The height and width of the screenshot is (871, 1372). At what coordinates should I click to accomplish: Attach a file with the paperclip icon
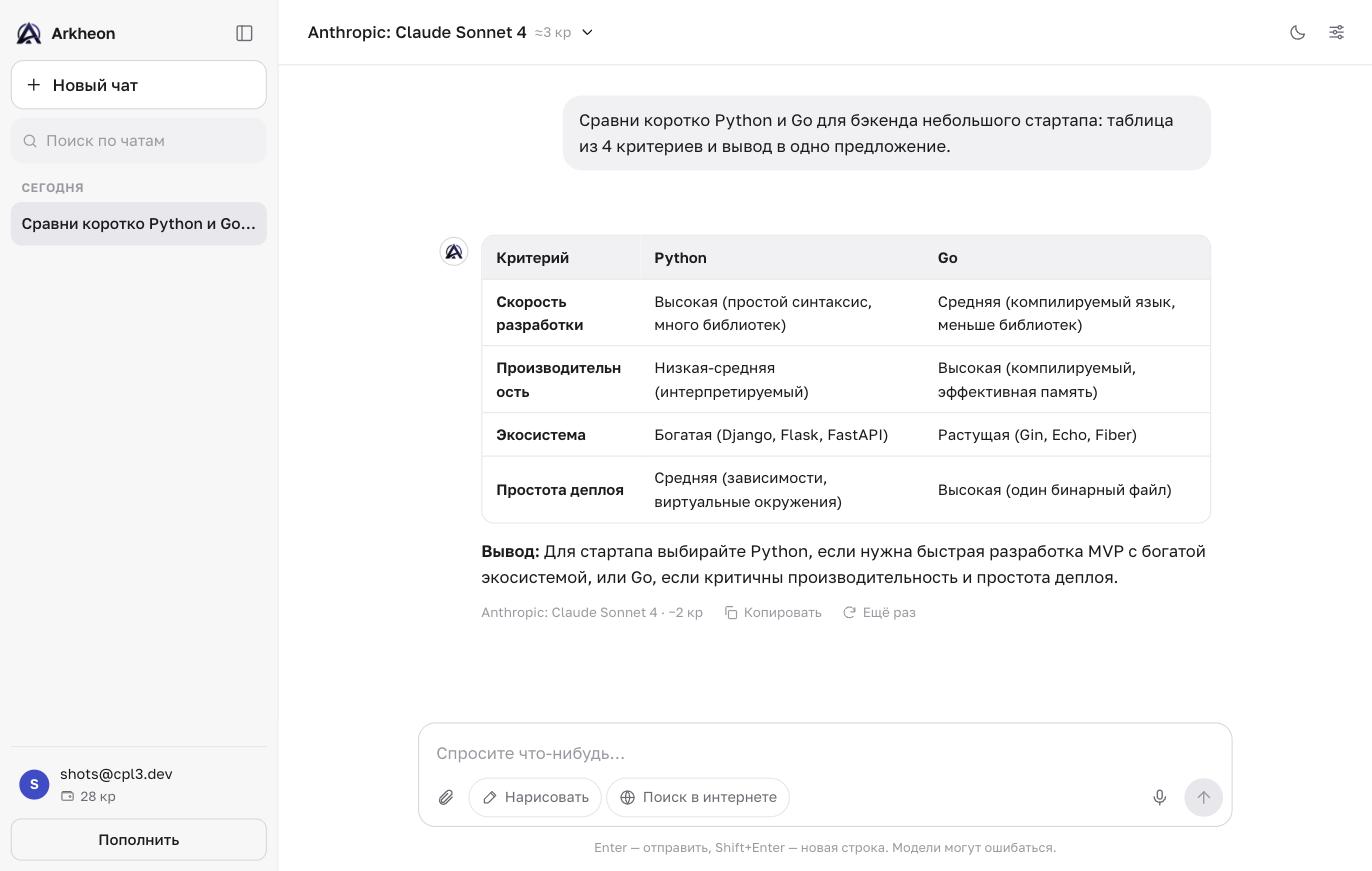446,797
